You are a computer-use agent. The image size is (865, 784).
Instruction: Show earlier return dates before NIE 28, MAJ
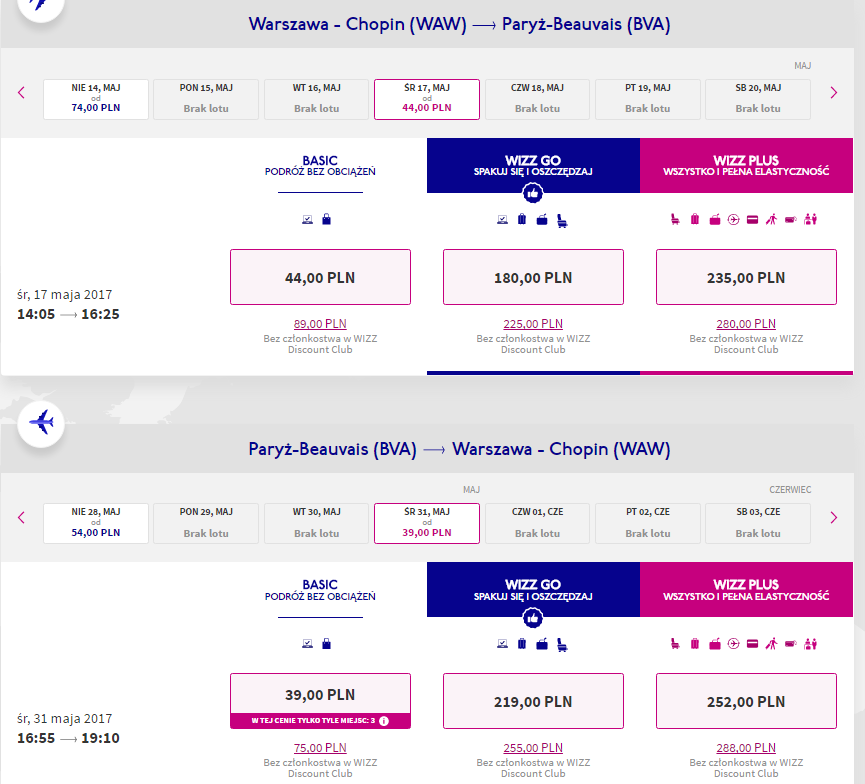(22, 518)
